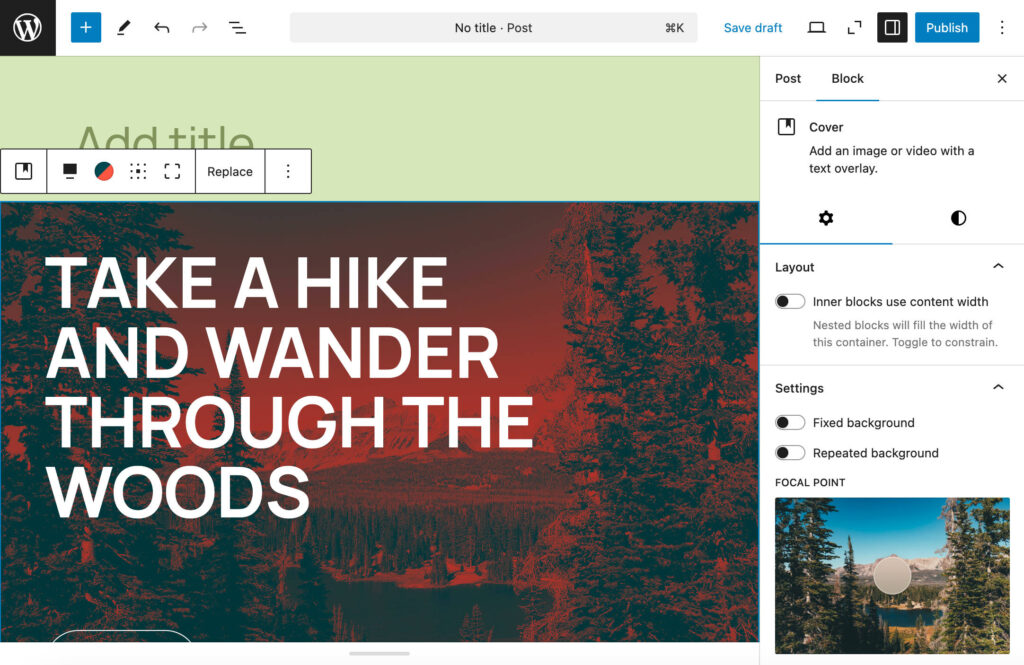The image size is (1024, 665).
Task: Select the editing Tools pencil icon
Action: 123,27
